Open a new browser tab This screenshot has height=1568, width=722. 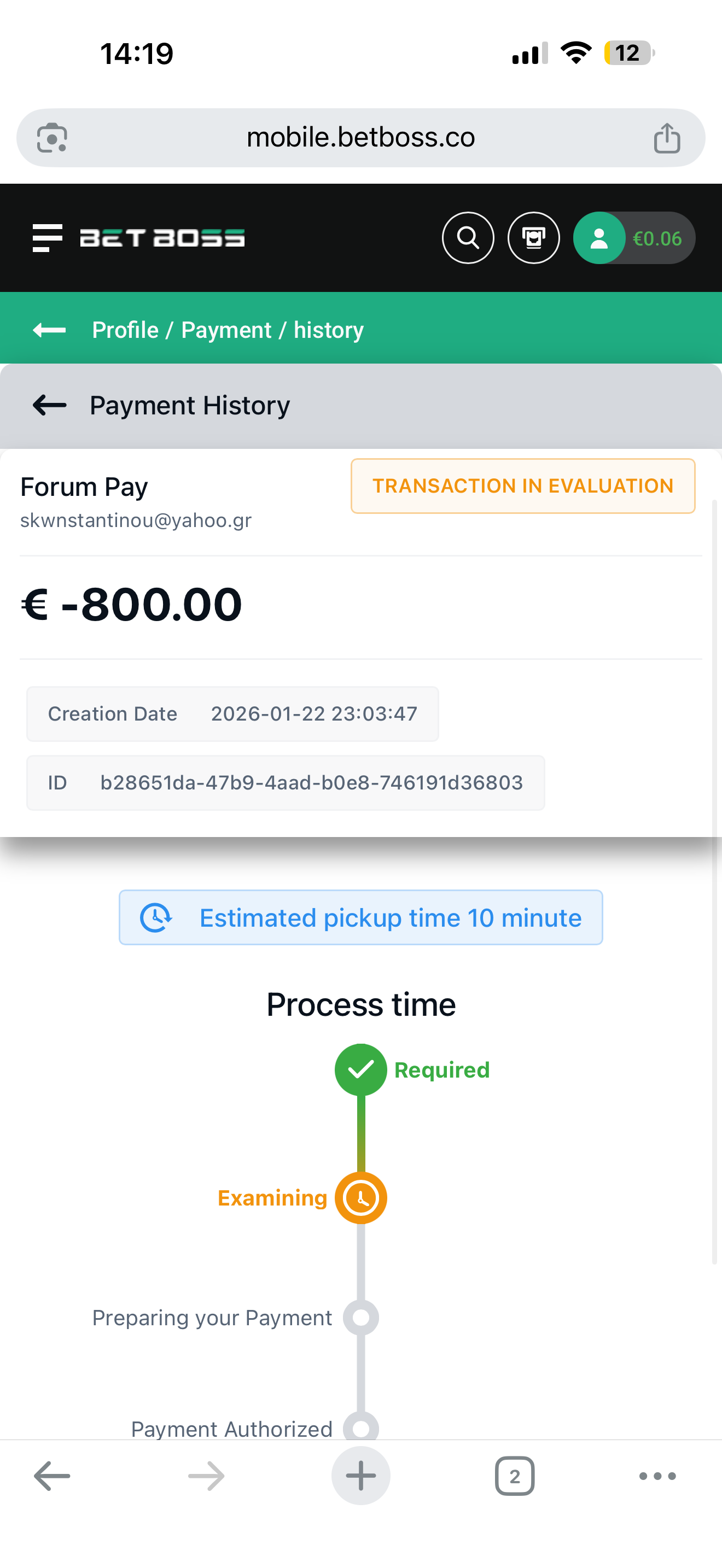click(360, 1476)
